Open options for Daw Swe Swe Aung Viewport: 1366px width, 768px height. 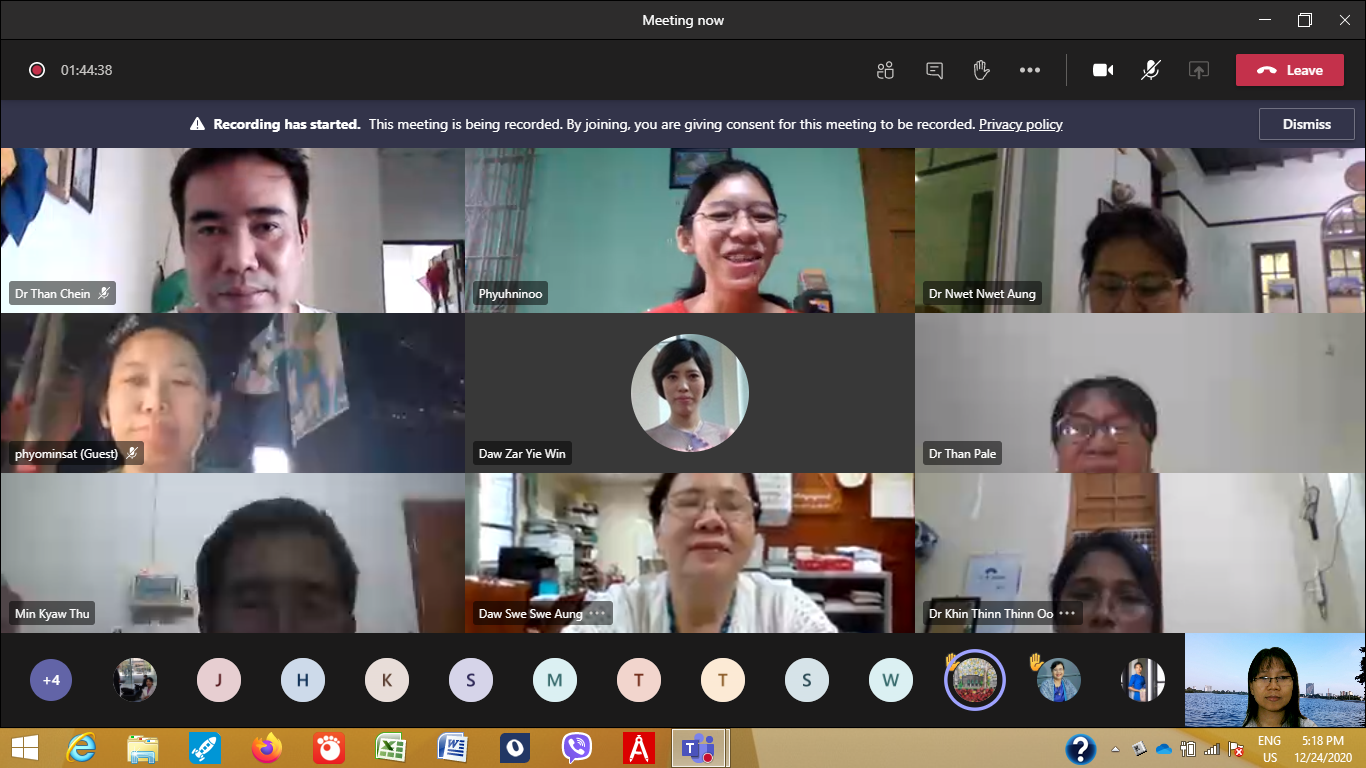click(x=597, y=613)
